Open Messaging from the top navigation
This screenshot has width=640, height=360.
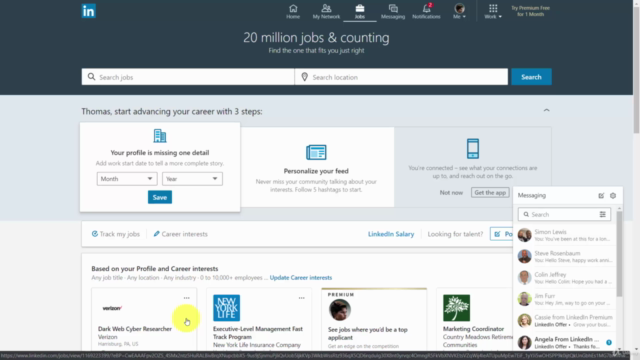point(393,11)
